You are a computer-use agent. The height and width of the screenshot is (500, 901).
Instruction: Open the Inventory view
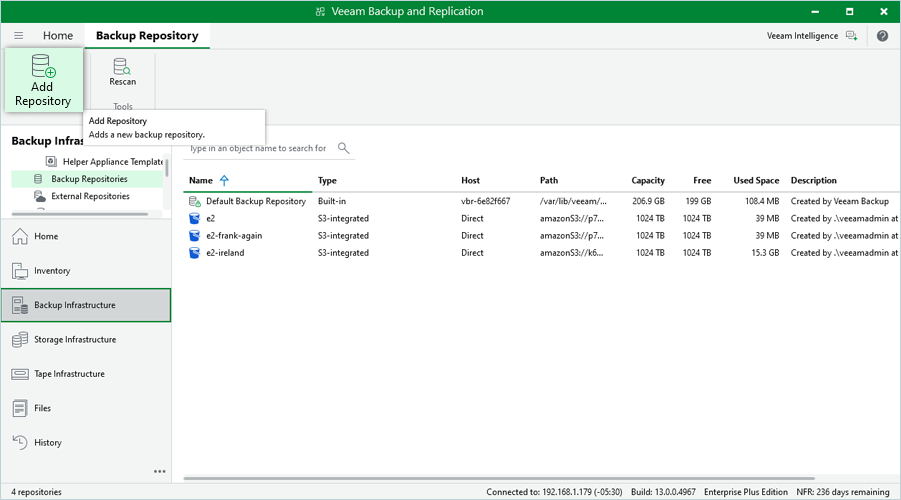[x=52, y=271]
